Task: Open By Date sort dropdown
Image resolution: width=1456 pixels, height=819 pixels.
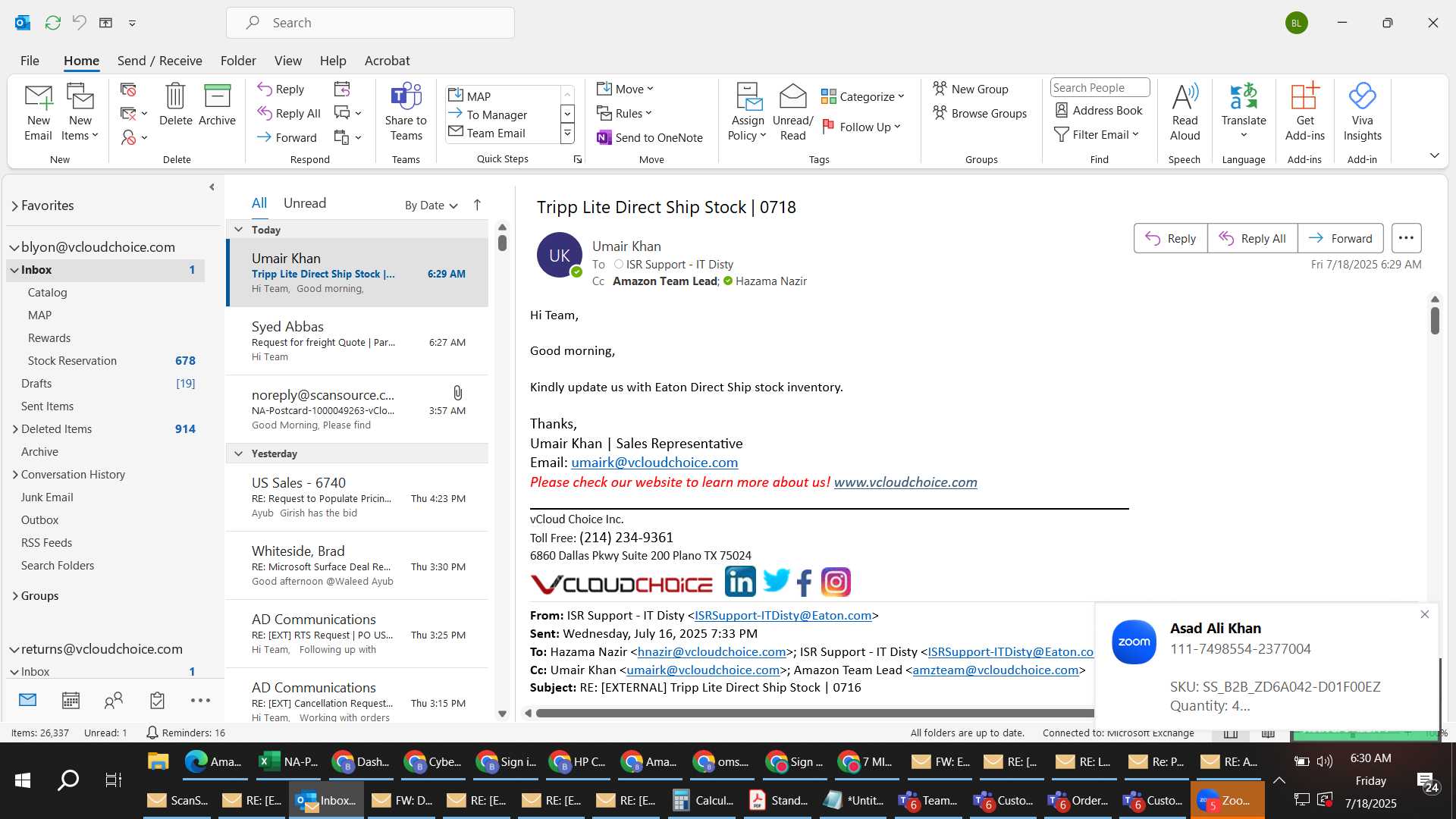Action: pyautogui.click(x=431, y=206)
